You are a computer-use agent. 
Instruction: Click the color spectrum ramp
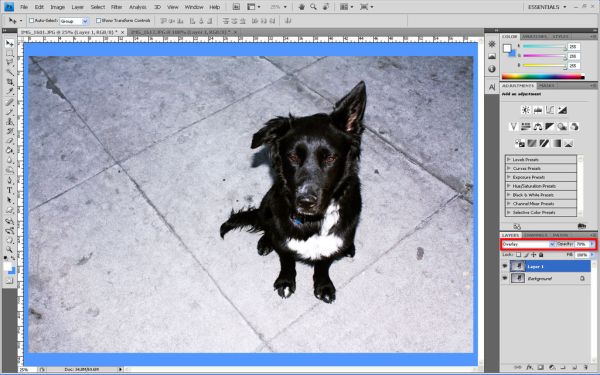pos(543,77)
